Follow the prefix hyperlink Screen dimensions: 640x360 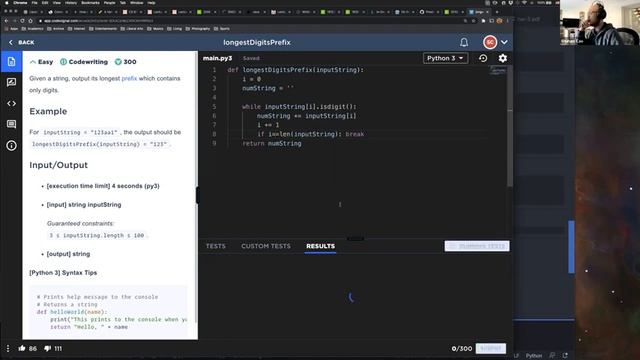pyautogui.click(x=129, y=78)
